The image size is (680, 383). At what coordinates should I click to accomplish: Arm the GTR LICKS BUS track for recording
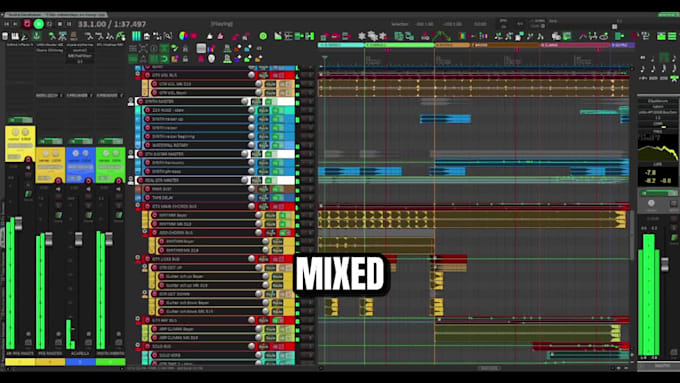147,259
